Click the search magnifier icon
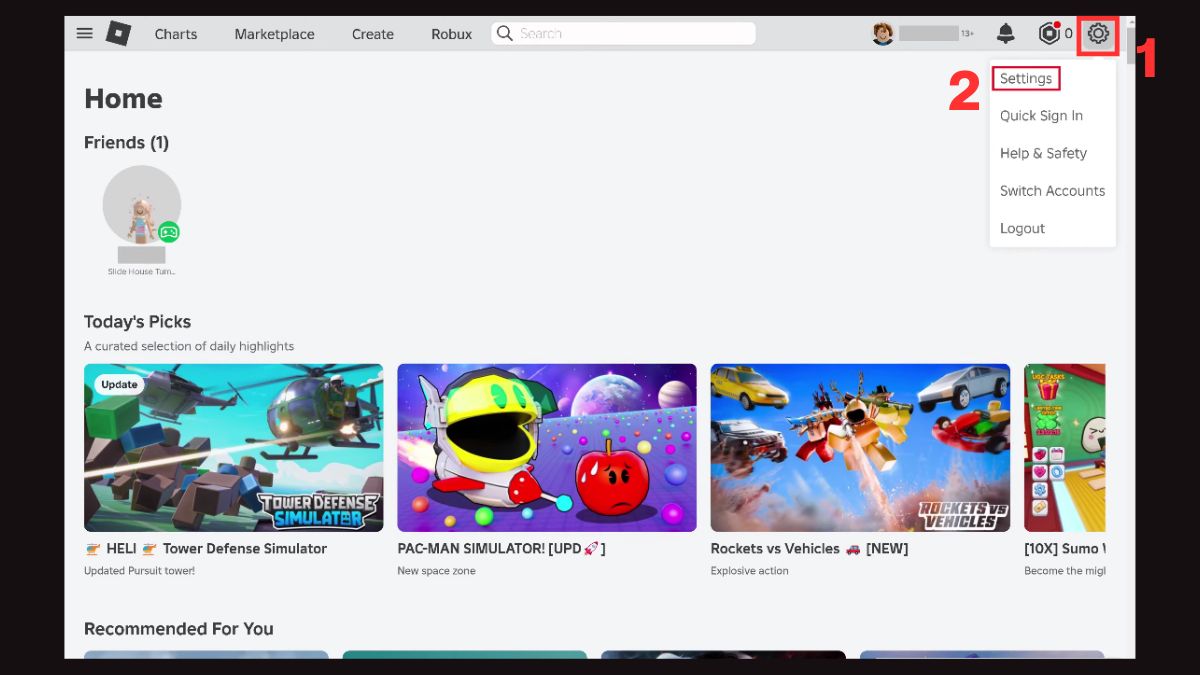Screen dimensions: 1200x675 click(505, 33)
